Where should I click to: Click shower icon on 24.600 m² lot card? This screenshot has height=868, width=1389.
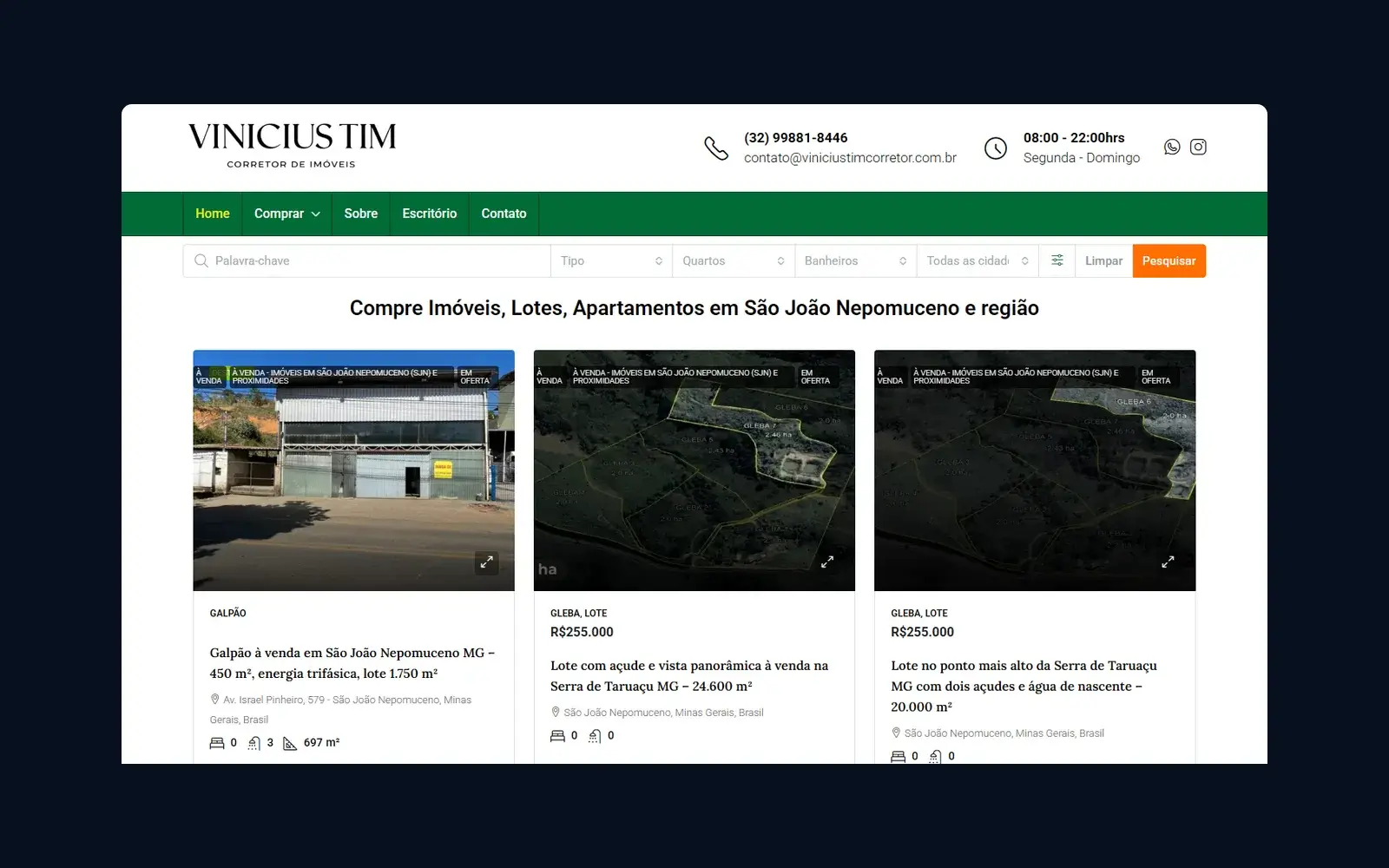595,736
